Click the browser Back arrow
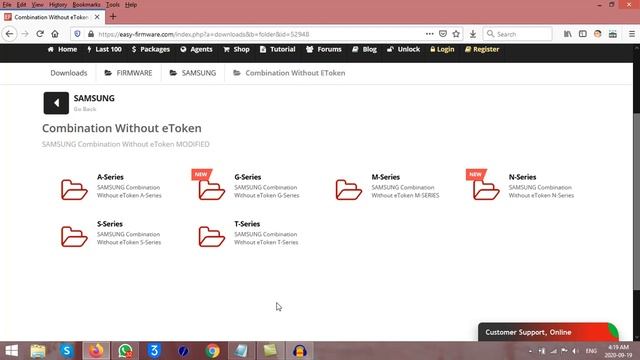This screenshot has height=360, width=640. [x=9, y=34]
